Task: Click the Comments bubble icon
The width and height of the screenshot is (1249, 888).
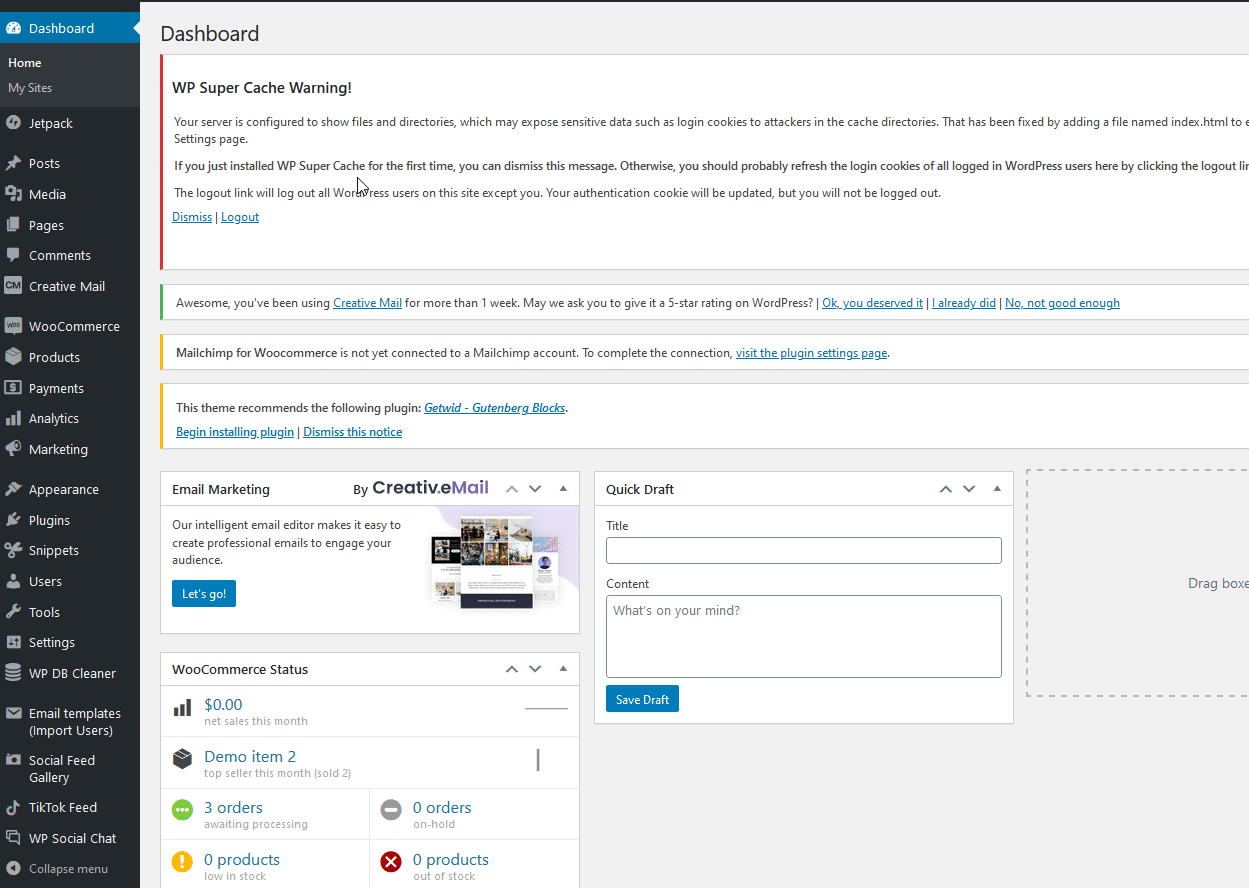Action: 13,255
